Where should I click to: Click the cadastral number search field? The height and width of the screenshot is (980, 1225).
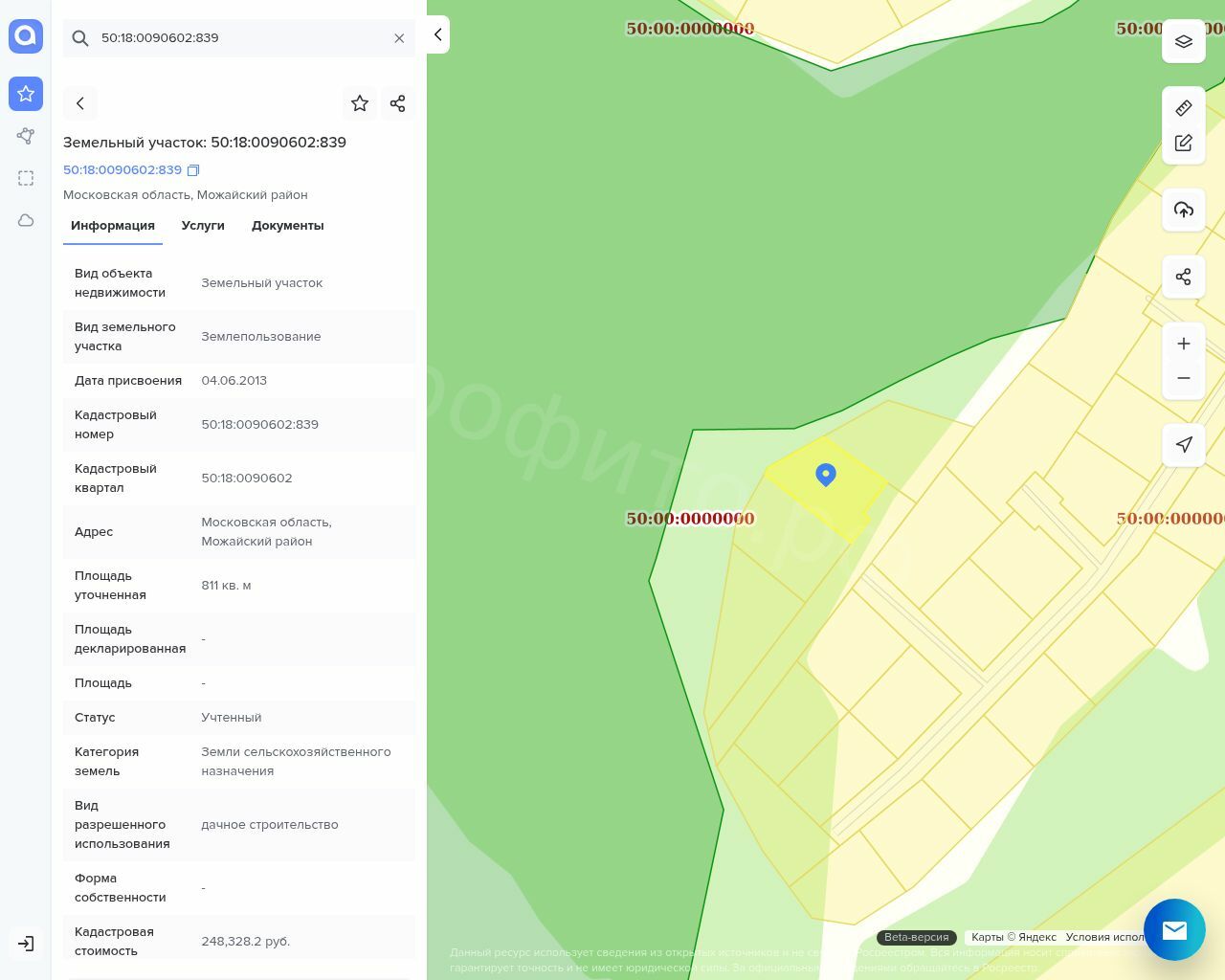[239, 38]
